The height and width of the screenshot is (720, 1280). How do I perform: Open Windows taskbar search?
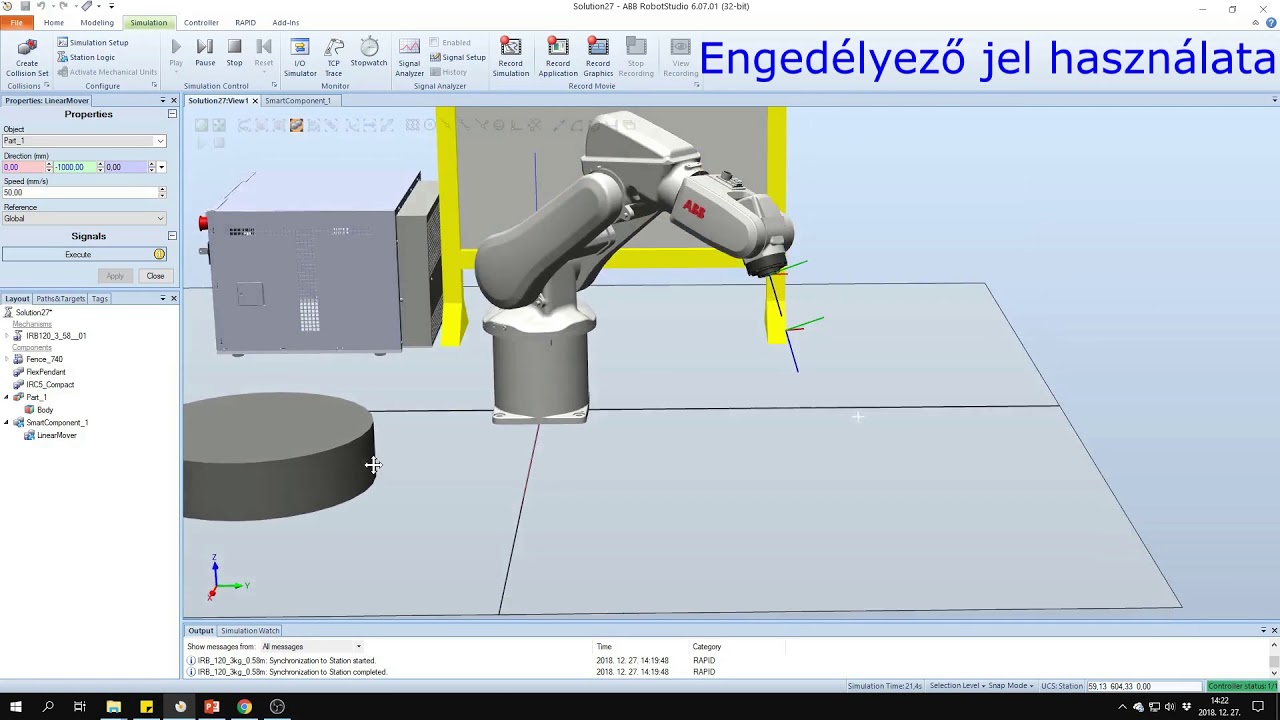[x=48, y=707]
